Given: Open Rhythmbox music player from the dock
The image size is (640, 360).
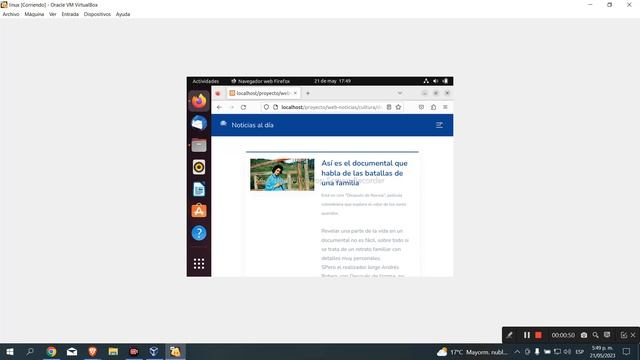Looking at the screenshot, I should tap(199, 167).
